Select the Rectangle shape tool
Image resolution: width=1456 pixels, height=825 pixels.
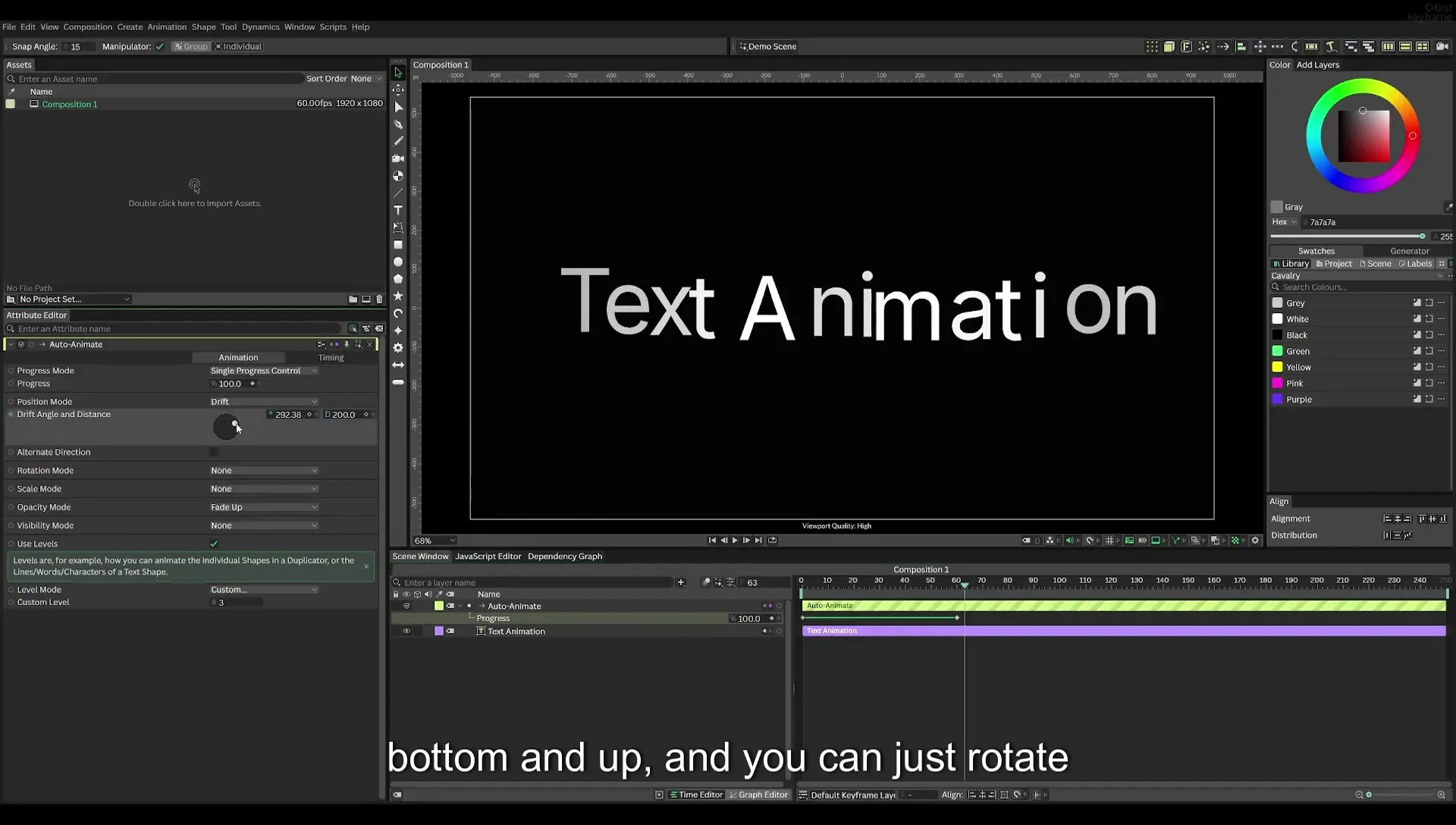tap(398, 245)
